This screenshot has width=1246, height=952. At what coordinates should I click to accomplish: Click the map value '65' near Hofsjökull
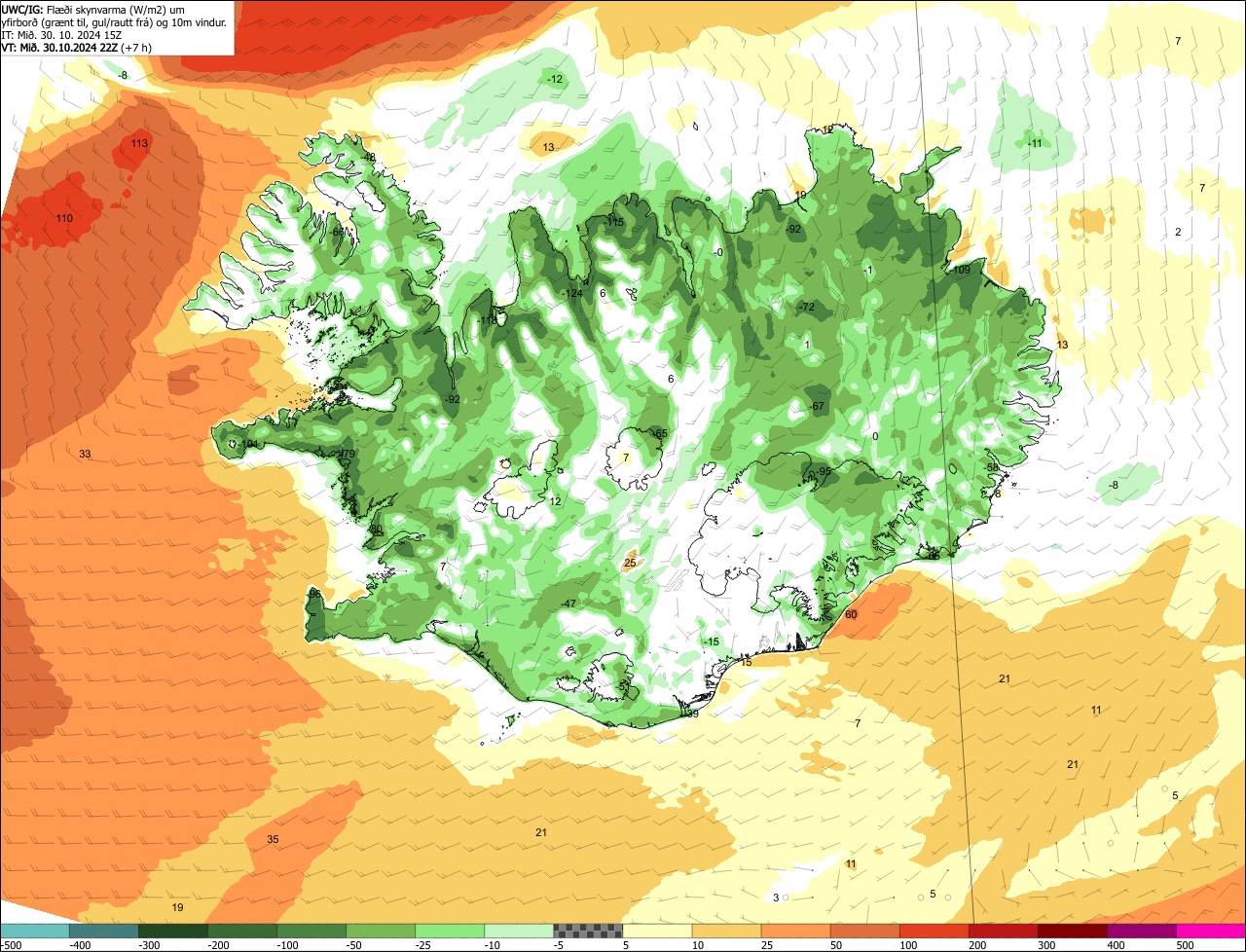[661, 434]
